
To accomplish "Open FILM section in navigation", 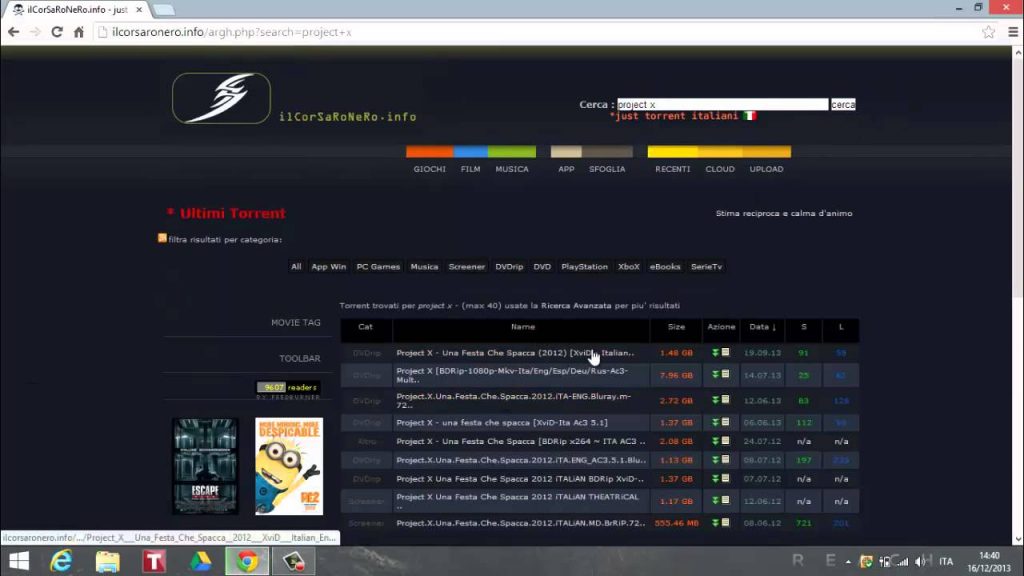I will click(470, 169).
